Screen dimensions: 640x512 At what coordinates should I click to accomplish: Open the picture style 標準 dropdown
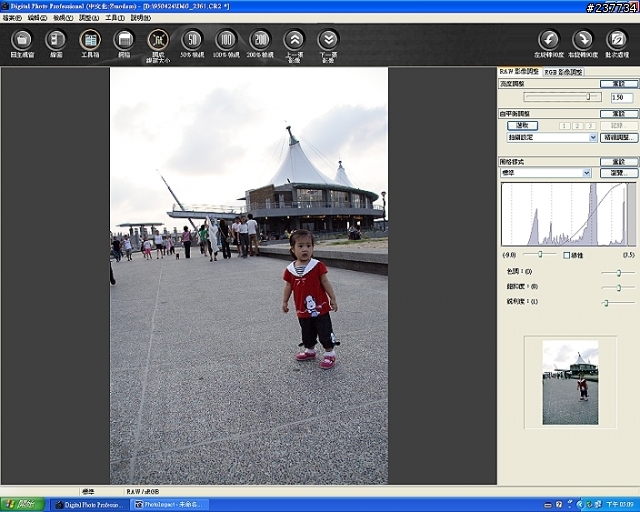(546, 173)
